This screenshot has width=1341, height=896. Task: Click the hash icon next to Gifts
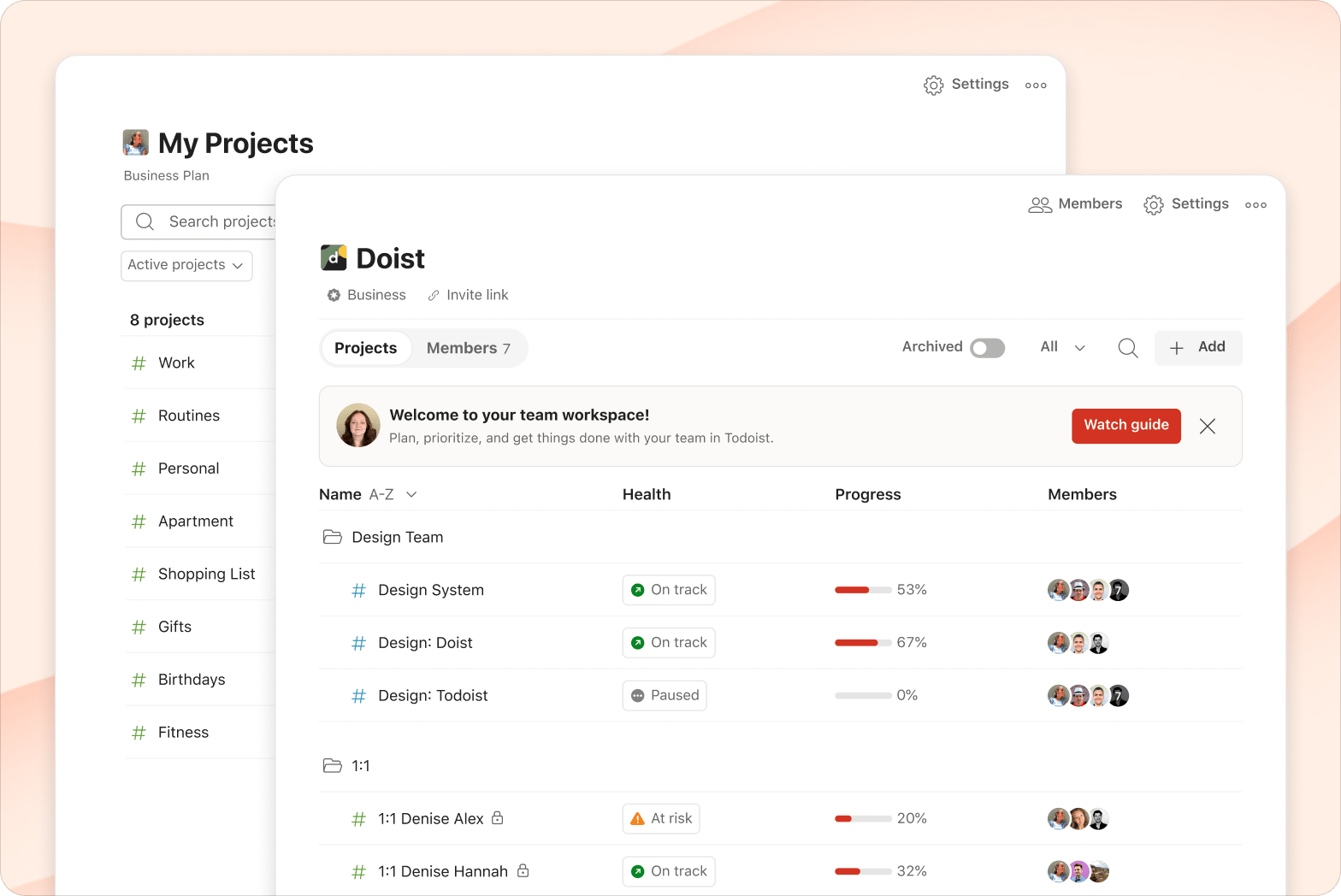coord(139,628)
